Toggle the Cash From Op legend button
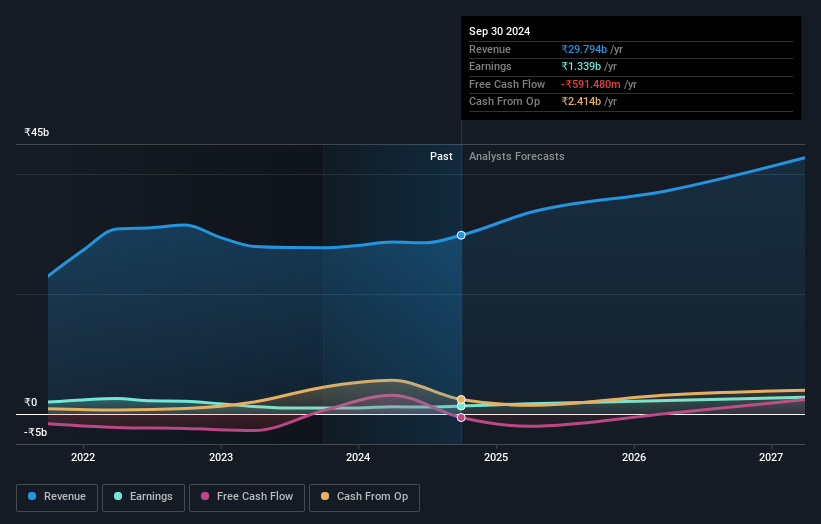Image resolution: width=821 pixels, height=524 pixels. pos(364,497)
